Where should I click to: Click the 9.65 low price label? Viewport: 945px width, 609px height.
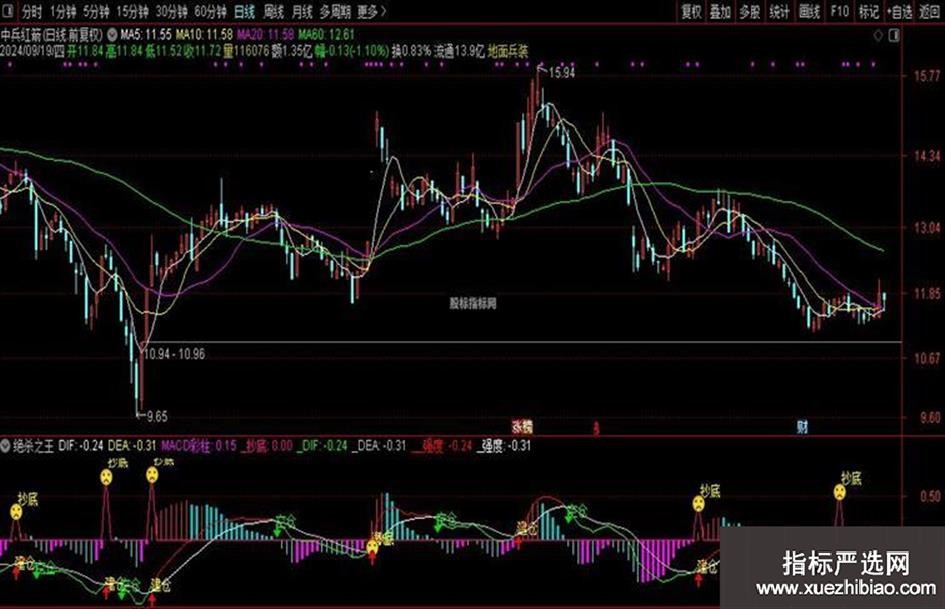click(x=157, y=417)
